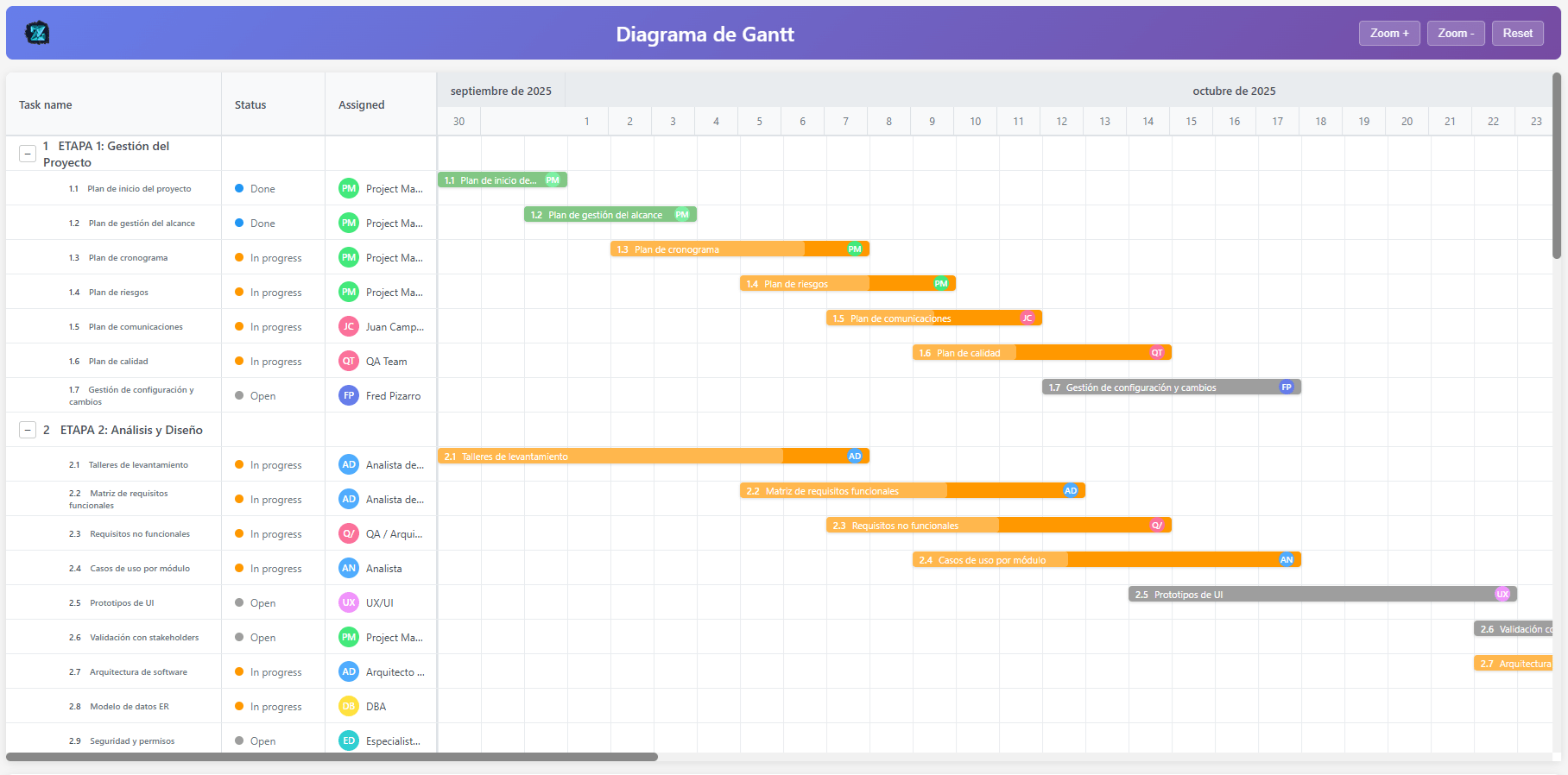Click the FP avatar for Fred Pizarro
The image size is (1568, 775).
point(348,395)
